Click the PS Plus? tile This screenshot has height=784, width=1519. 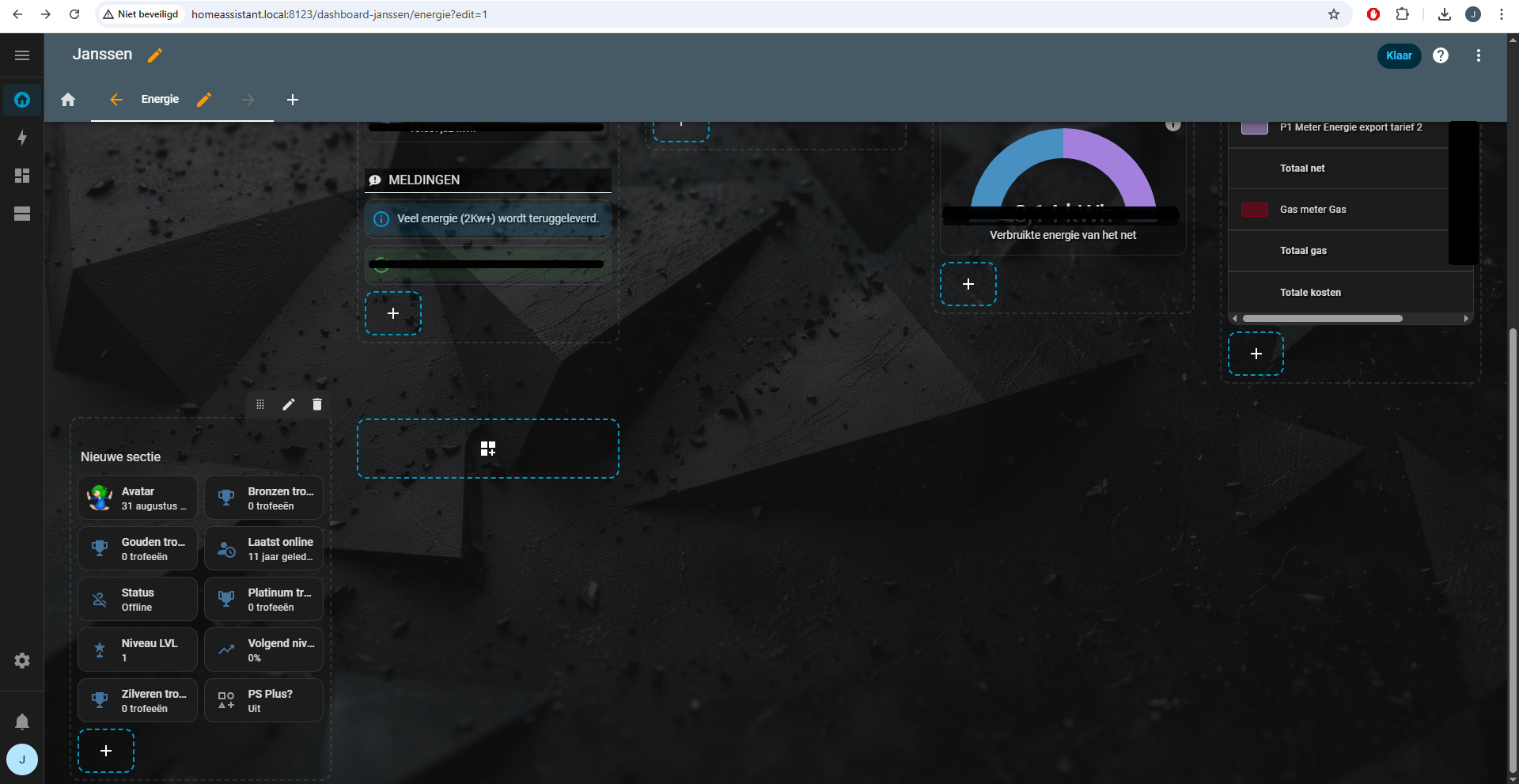(263, 700)
